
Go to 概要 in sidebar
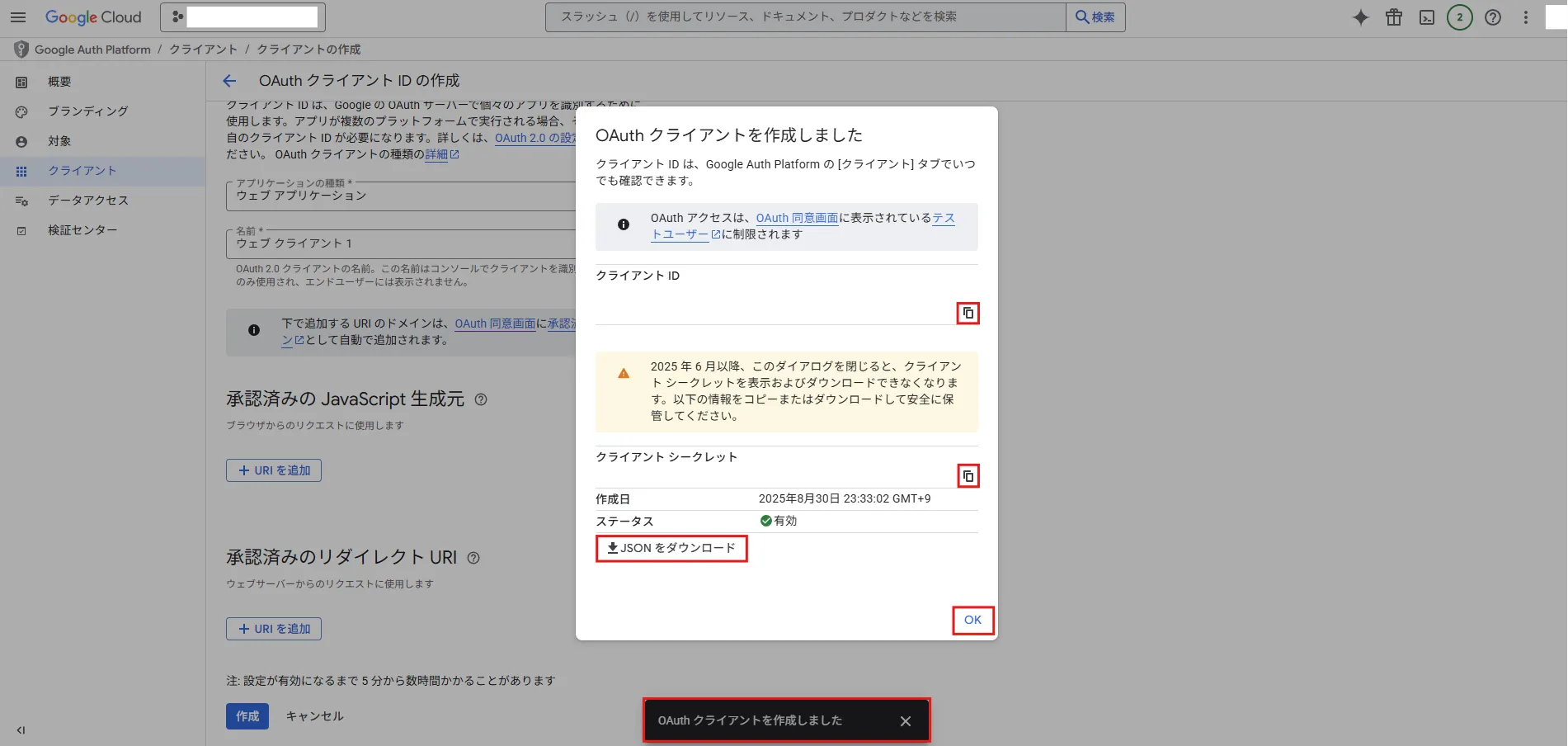coord(59,82)
